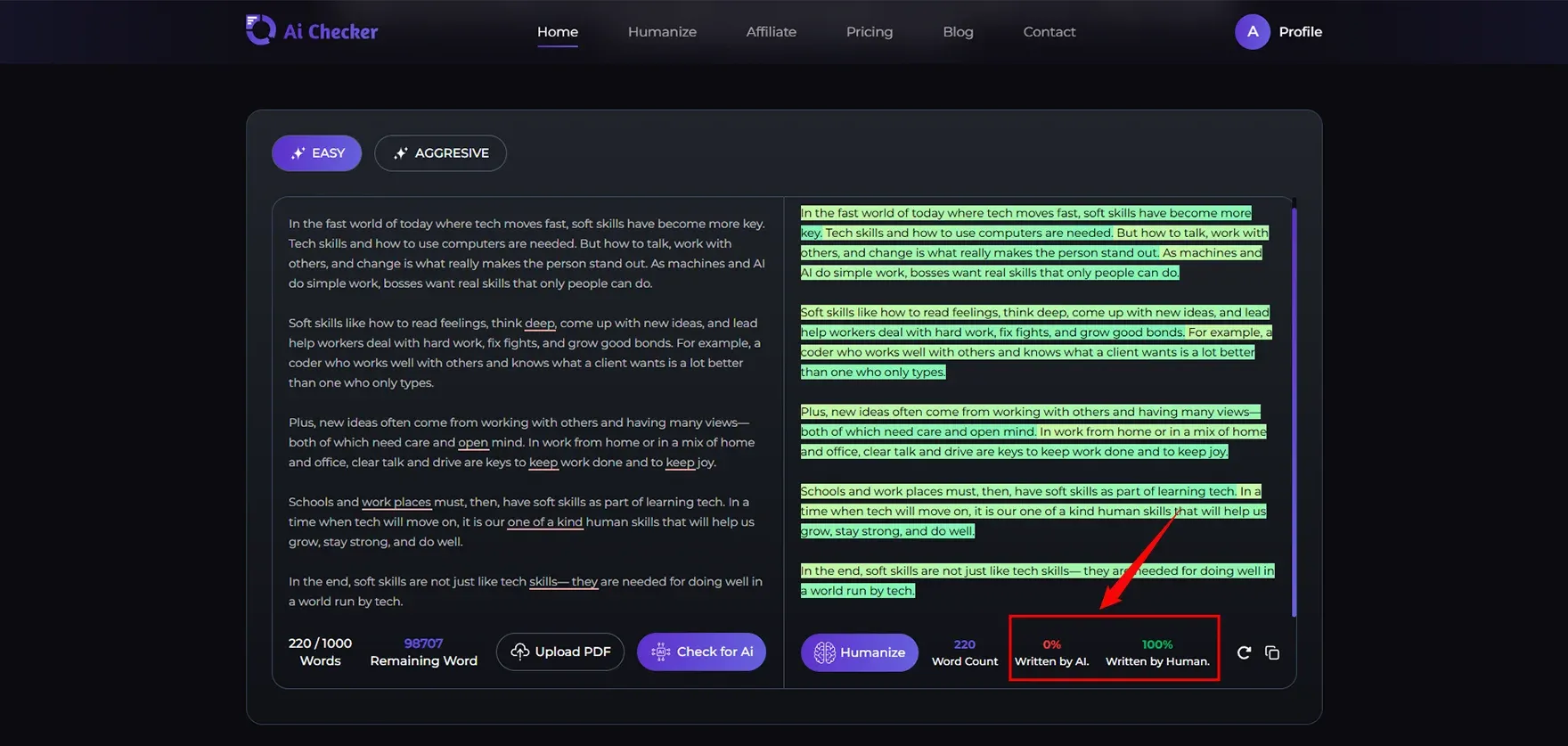Click the Humanize button below output text
The image size is (1568, 746).
[x=859, y=652]
